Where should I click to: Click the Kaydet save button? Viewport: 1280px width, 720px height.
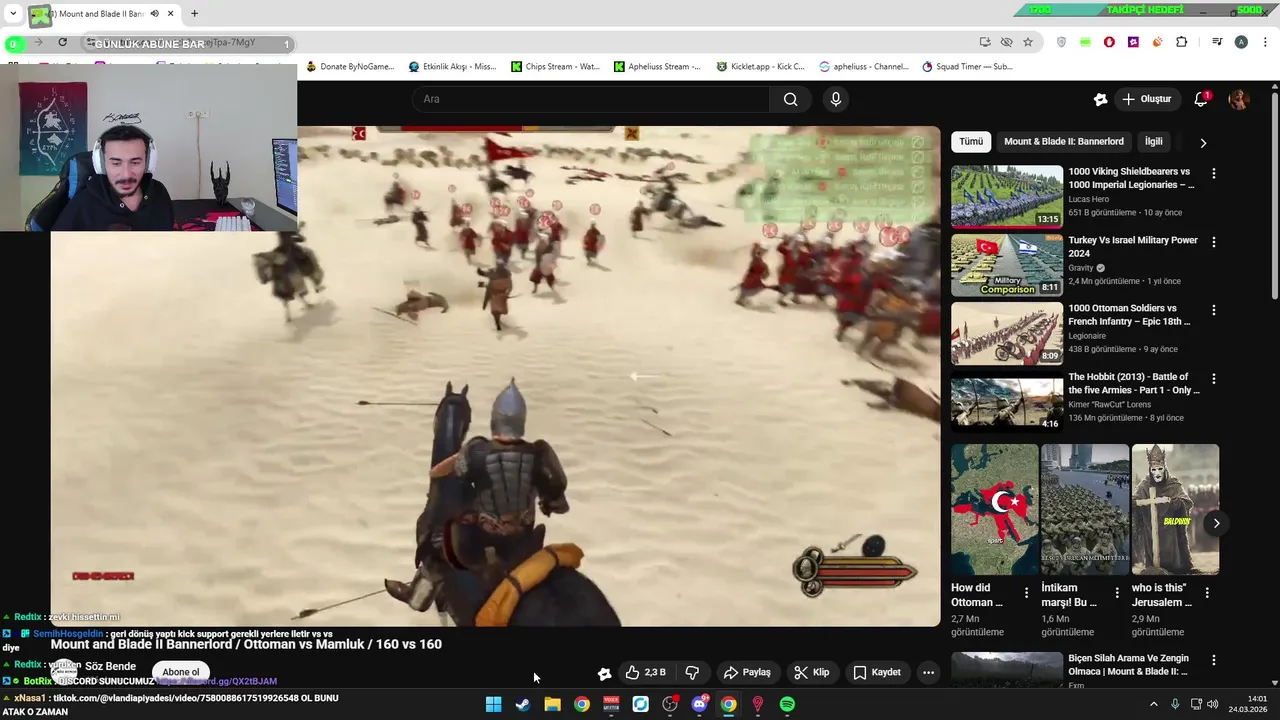876,672
